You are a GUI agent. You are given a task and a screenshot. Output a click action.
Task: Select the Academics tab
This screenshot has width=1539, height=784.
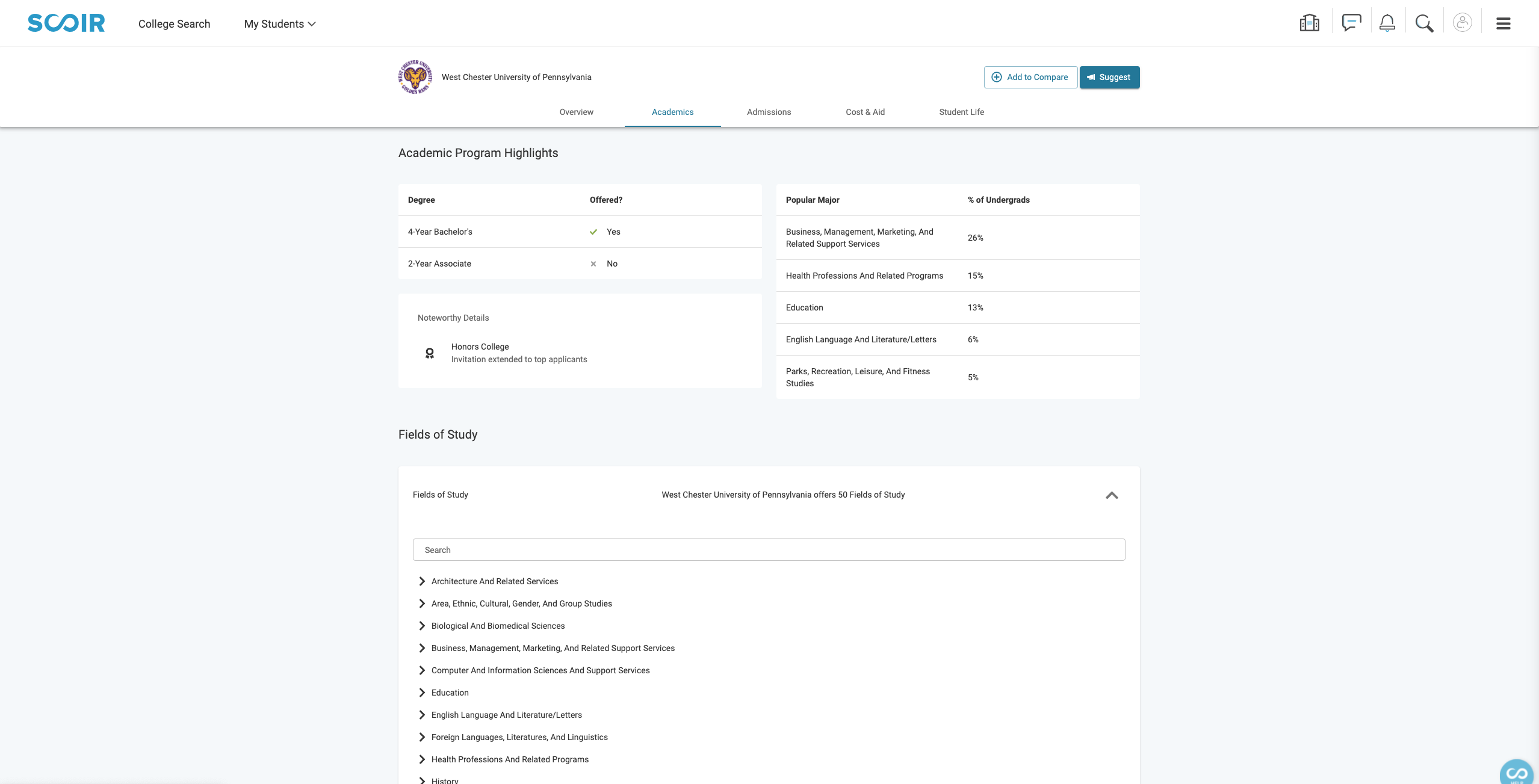673,112
